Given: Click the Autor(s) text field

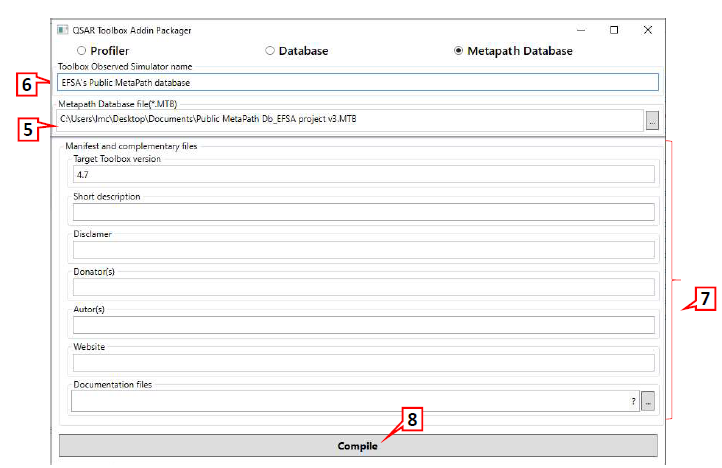Looking at the screenshot, I should point(364,325).
